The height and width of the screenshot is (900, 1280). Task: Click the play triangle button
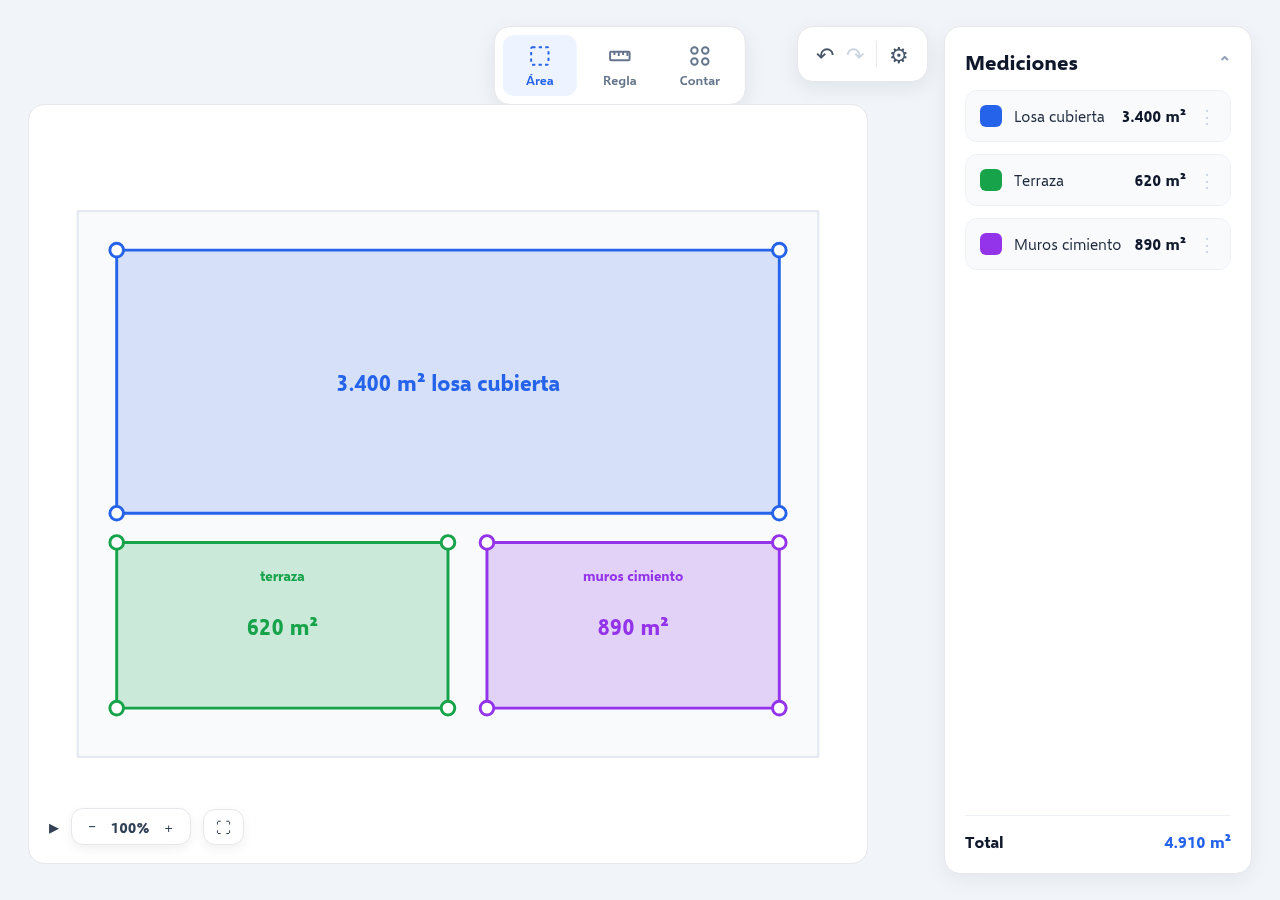pos(54,828)
